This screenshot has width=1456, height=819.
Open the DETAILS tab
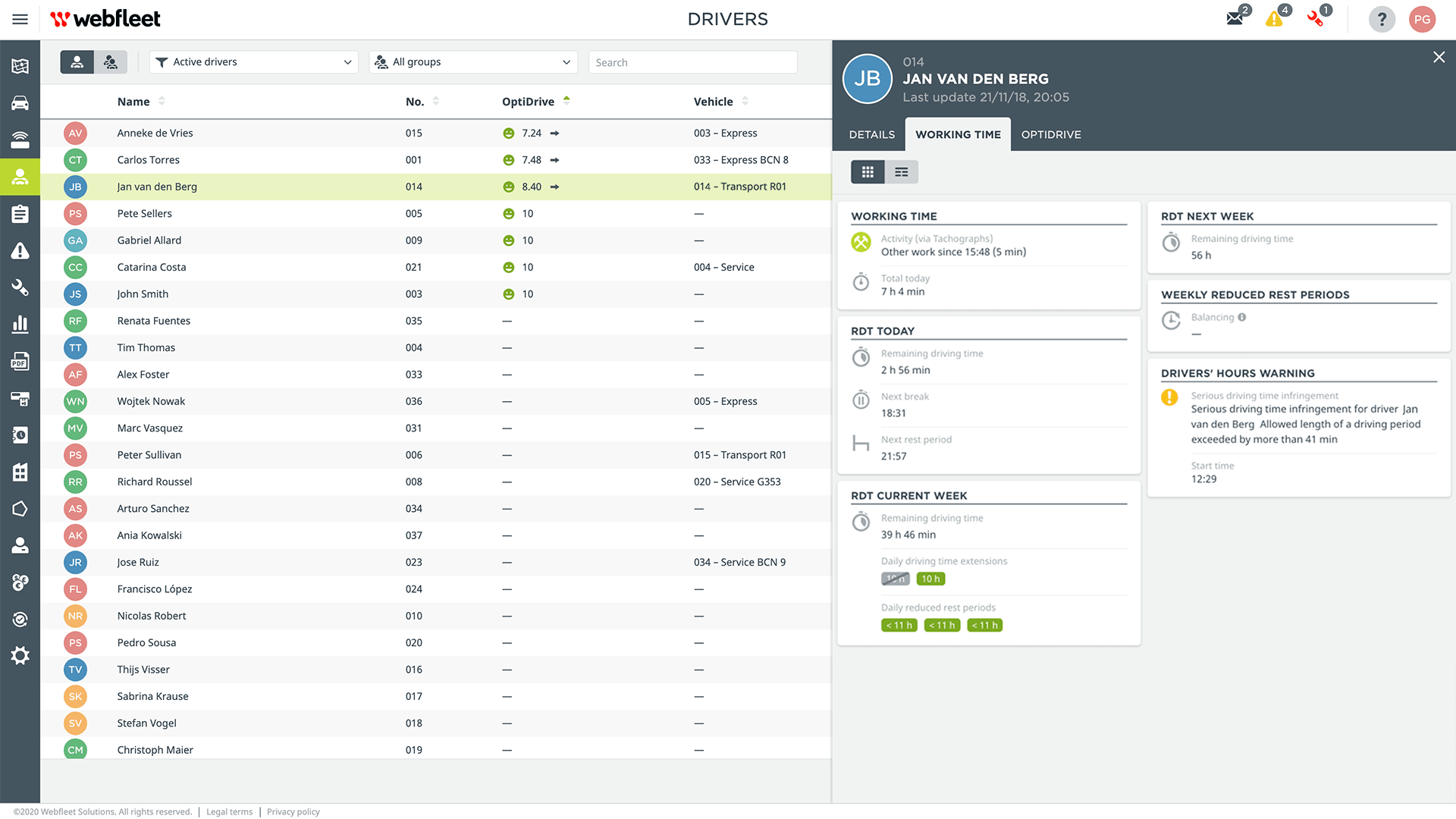pos(871,134)
